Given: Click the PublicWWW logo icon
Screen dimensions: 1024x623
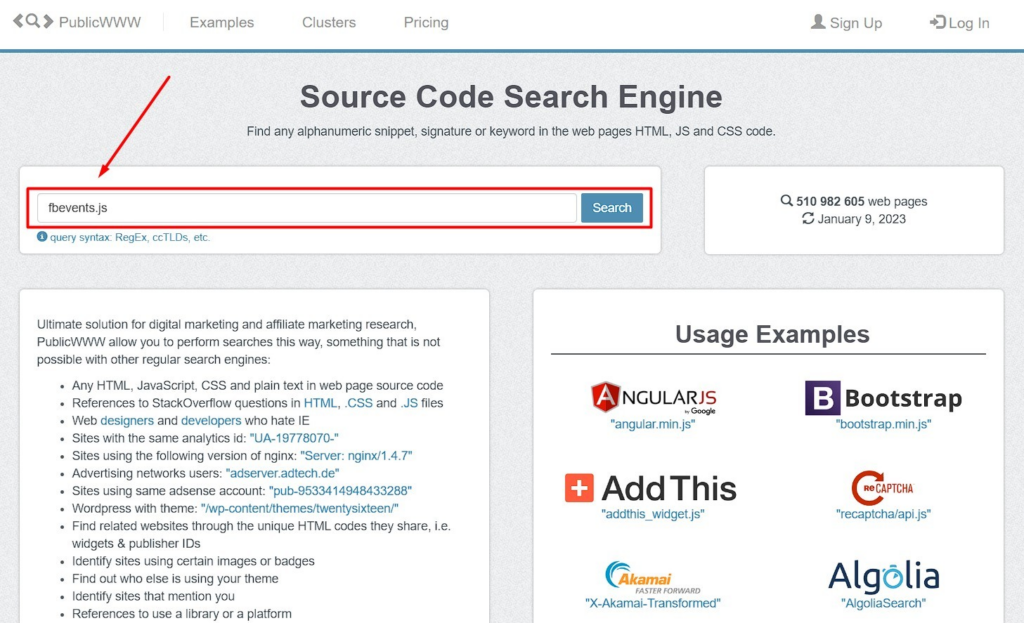Looking at the screenshot, I should coord(33,21).
